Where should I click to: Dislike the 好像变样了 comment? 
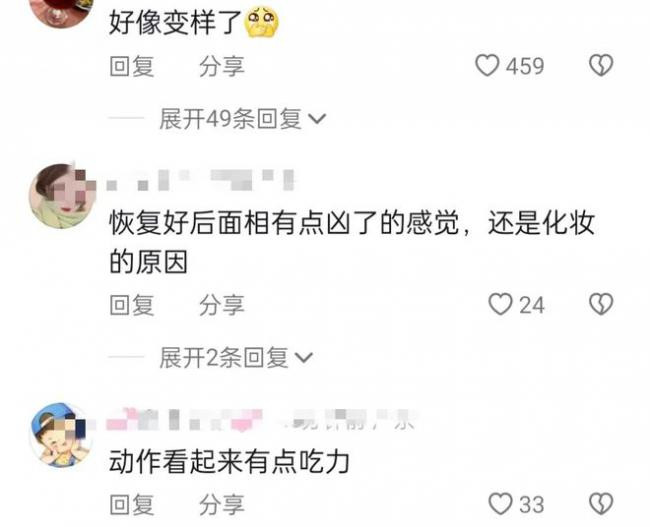pyautogui.click(x=601, y=66)
